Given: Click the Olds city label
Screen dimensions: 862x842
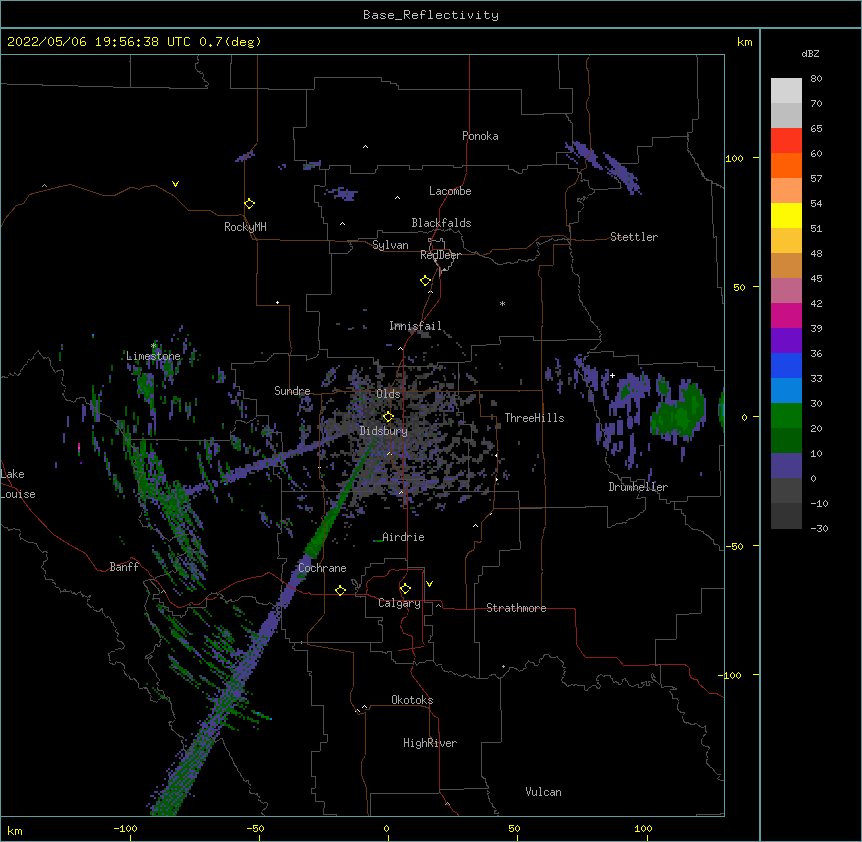Looking at the screenshot, I should [x=388, y=394].
